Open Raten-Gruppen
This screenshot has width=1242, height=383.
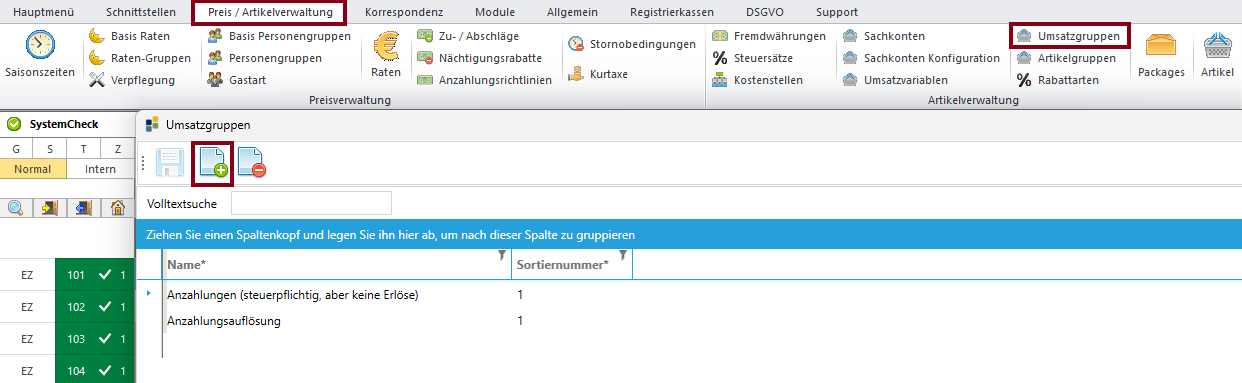coord(140,58)
